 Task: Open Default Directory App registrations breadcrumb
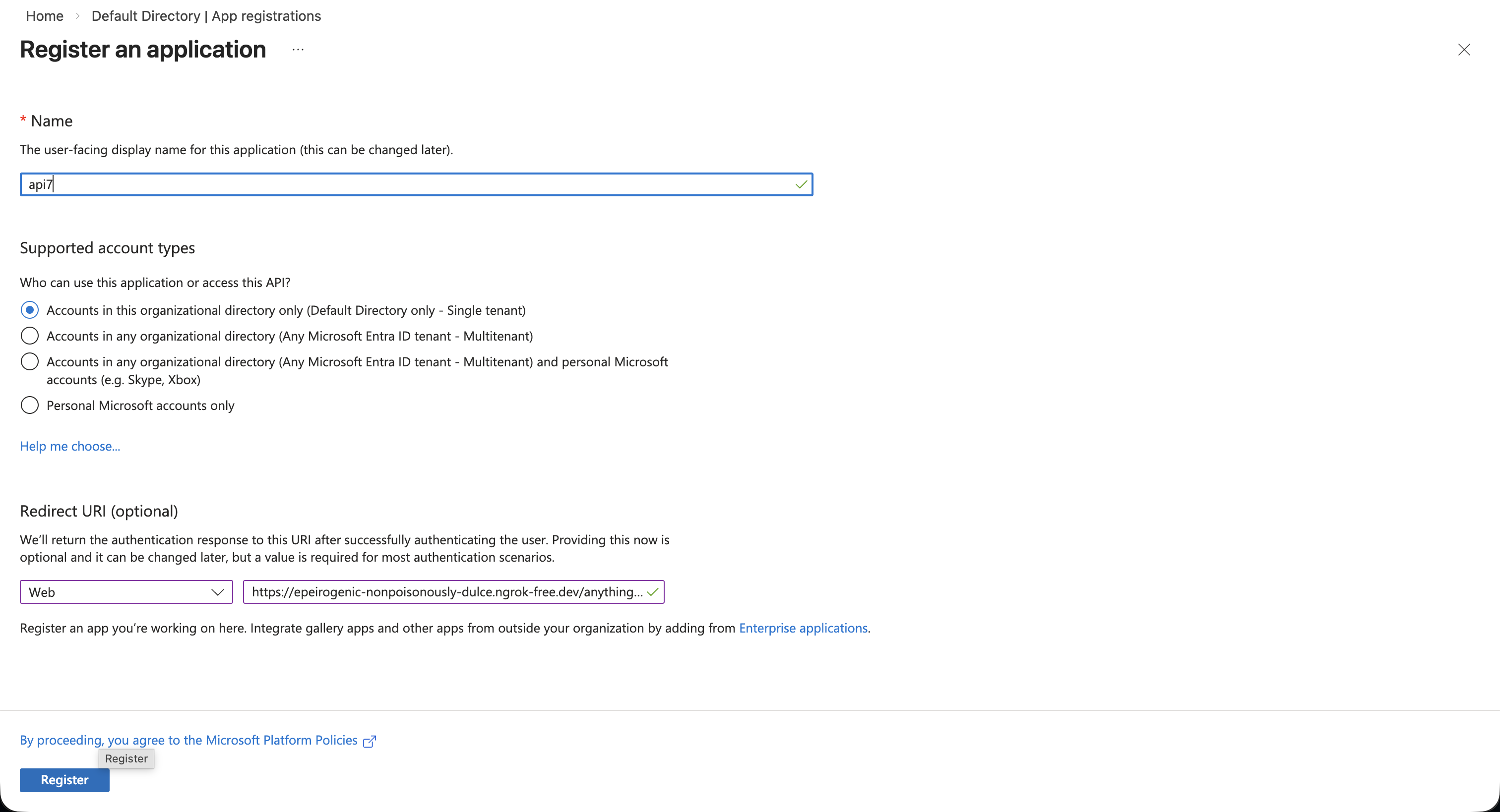point(206,16)
